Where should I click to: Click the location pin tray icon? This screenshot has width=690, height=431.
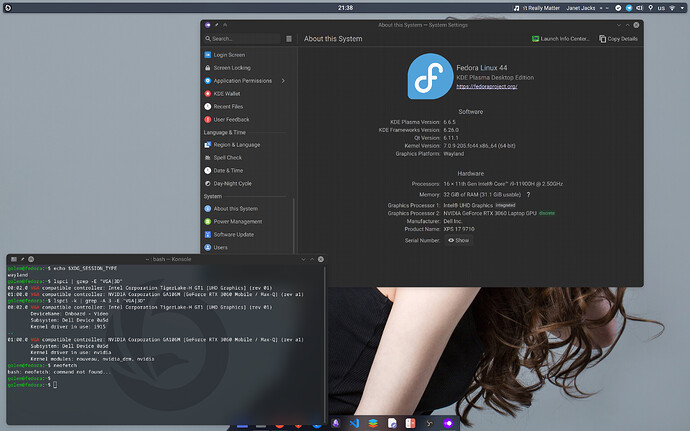[x=650, y=8]
